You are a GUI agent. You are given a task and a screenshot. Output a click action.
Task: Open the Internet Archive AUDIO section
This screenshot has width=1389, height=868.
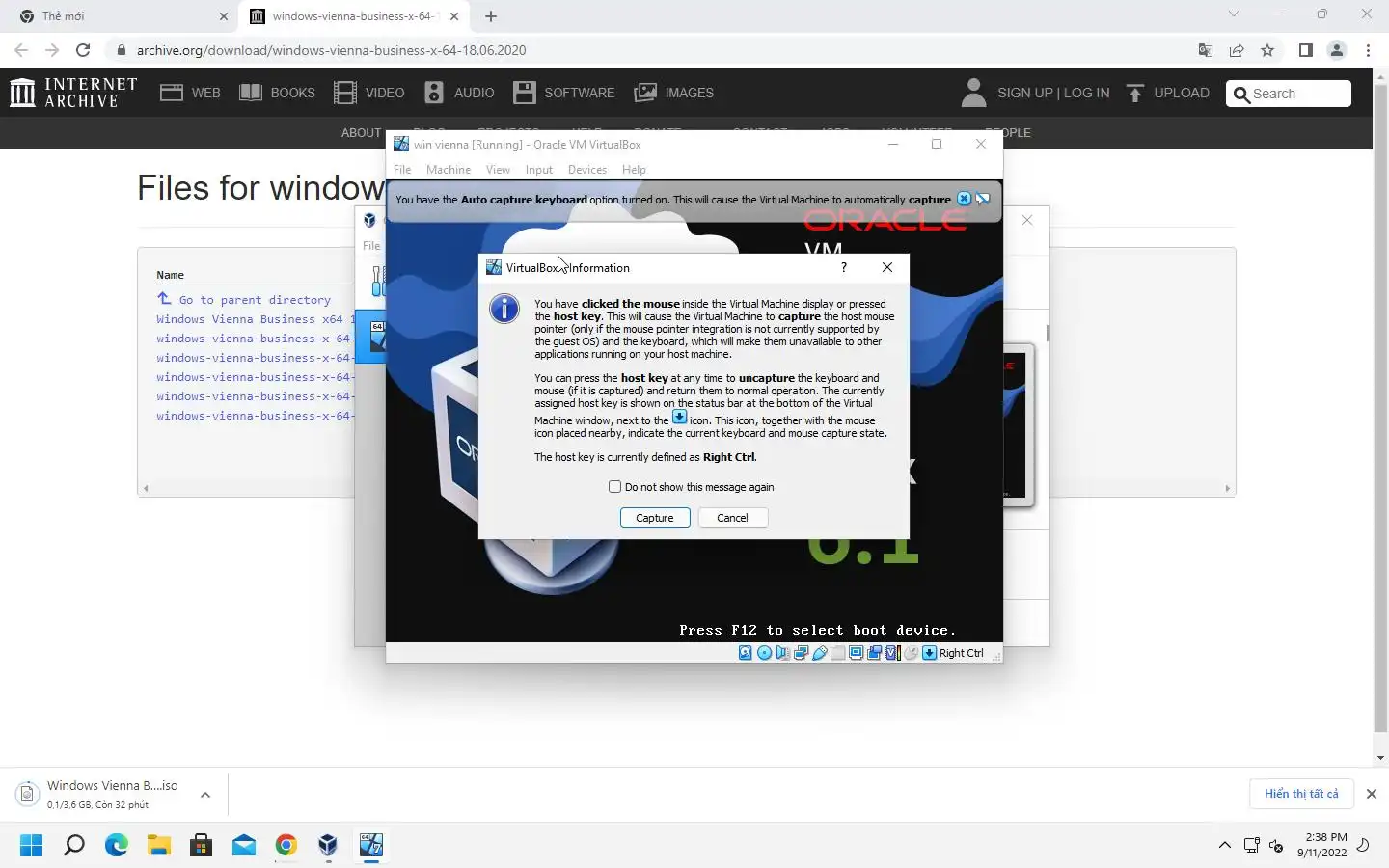pos(459,93)
